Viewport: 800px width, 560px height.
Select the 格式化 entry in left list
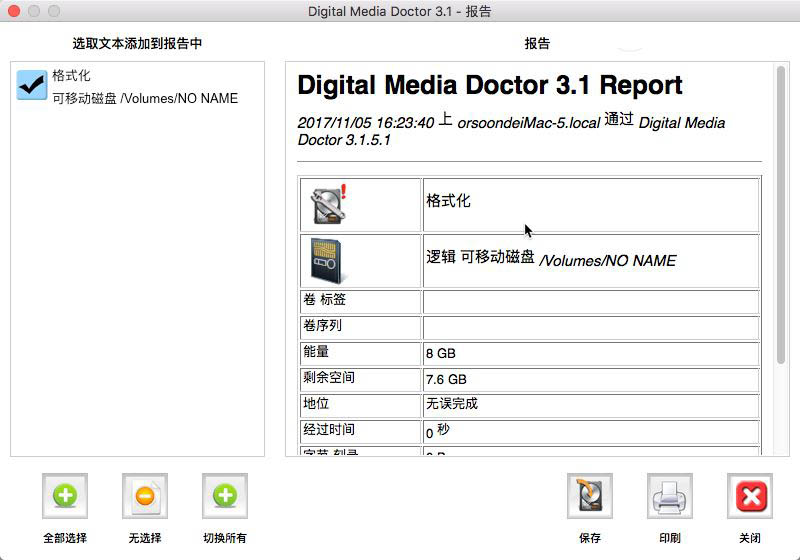(71, 75)
